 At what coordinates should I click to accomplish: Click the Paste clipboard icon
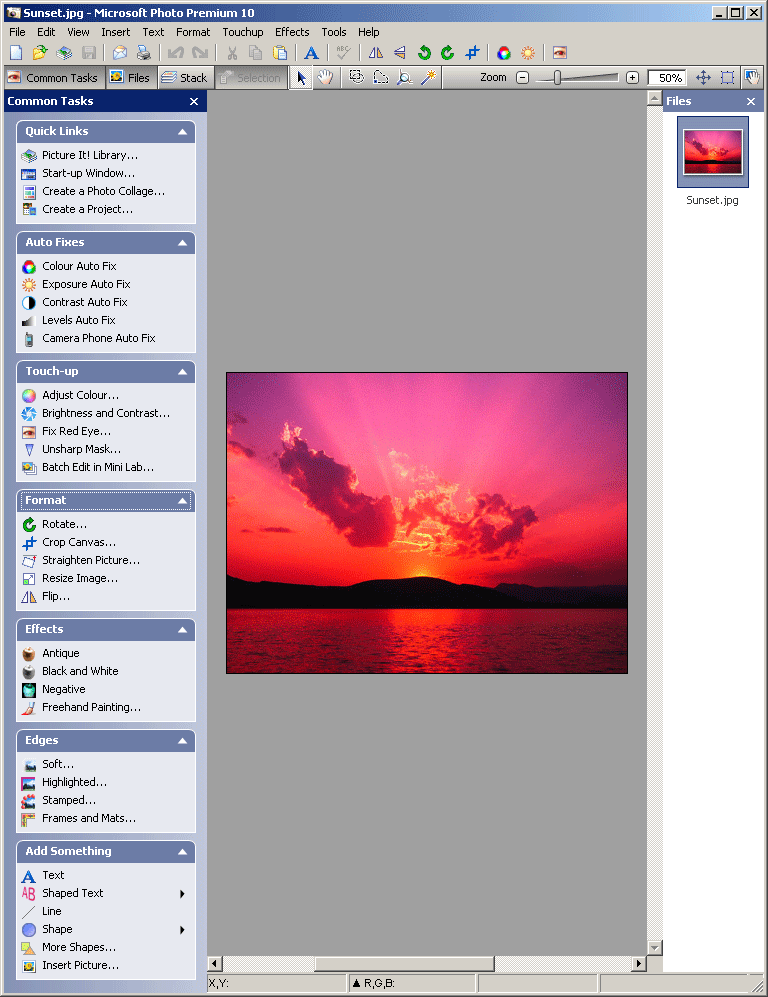click(x=280, y=53)
